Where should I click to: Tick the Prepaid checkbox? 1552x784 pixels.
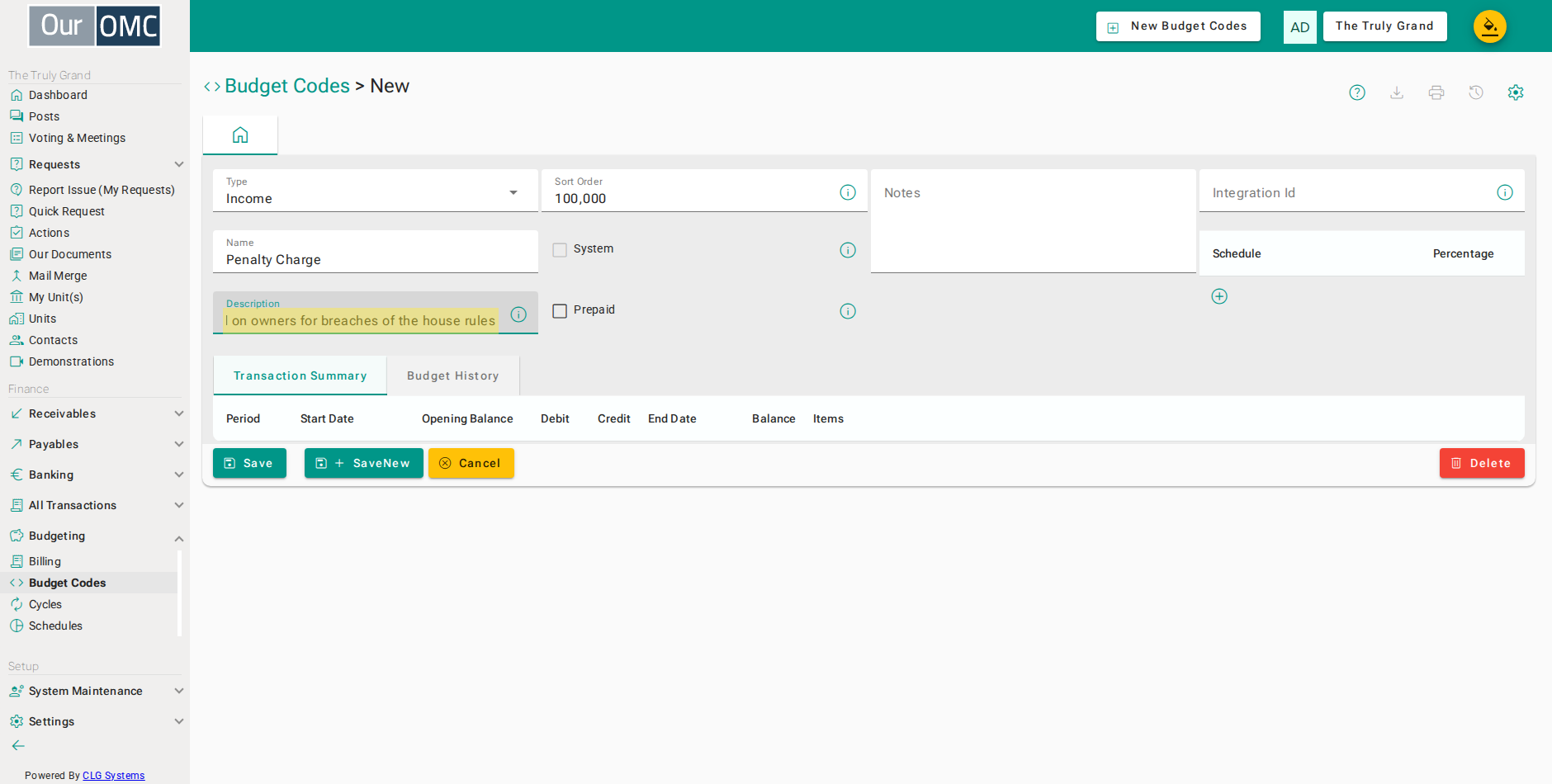tap(560, 311)
